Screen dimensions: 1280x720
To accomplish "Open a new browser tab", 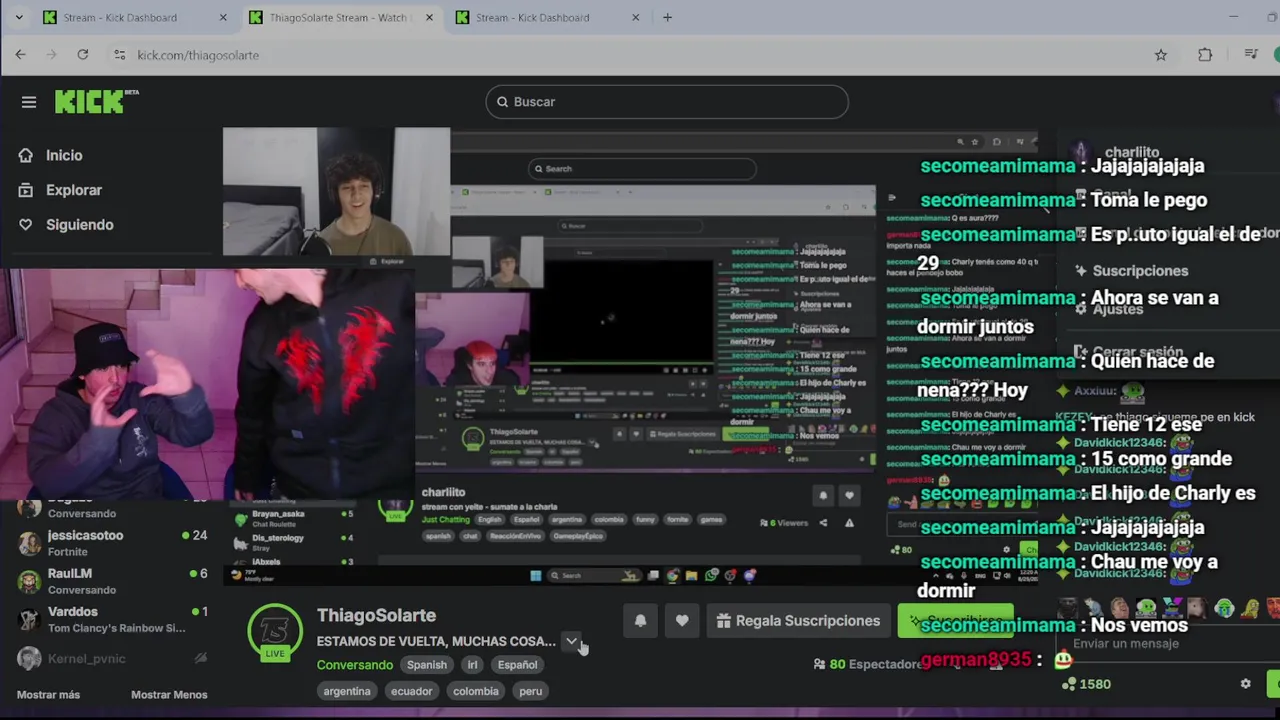I will [x=667, y=17].
